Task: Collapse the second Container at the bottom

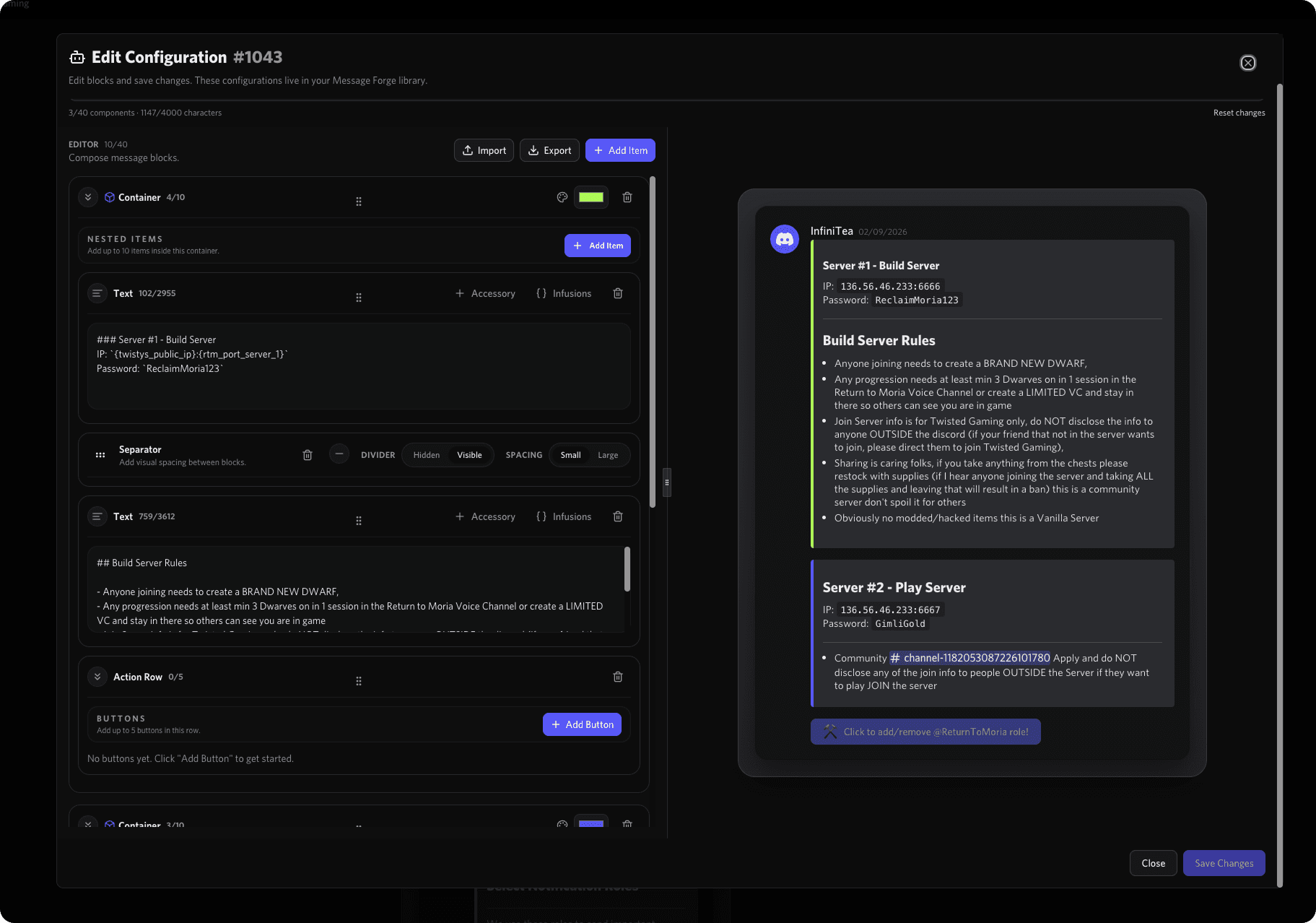Action: pyautogui.click(x=88, y=823)
